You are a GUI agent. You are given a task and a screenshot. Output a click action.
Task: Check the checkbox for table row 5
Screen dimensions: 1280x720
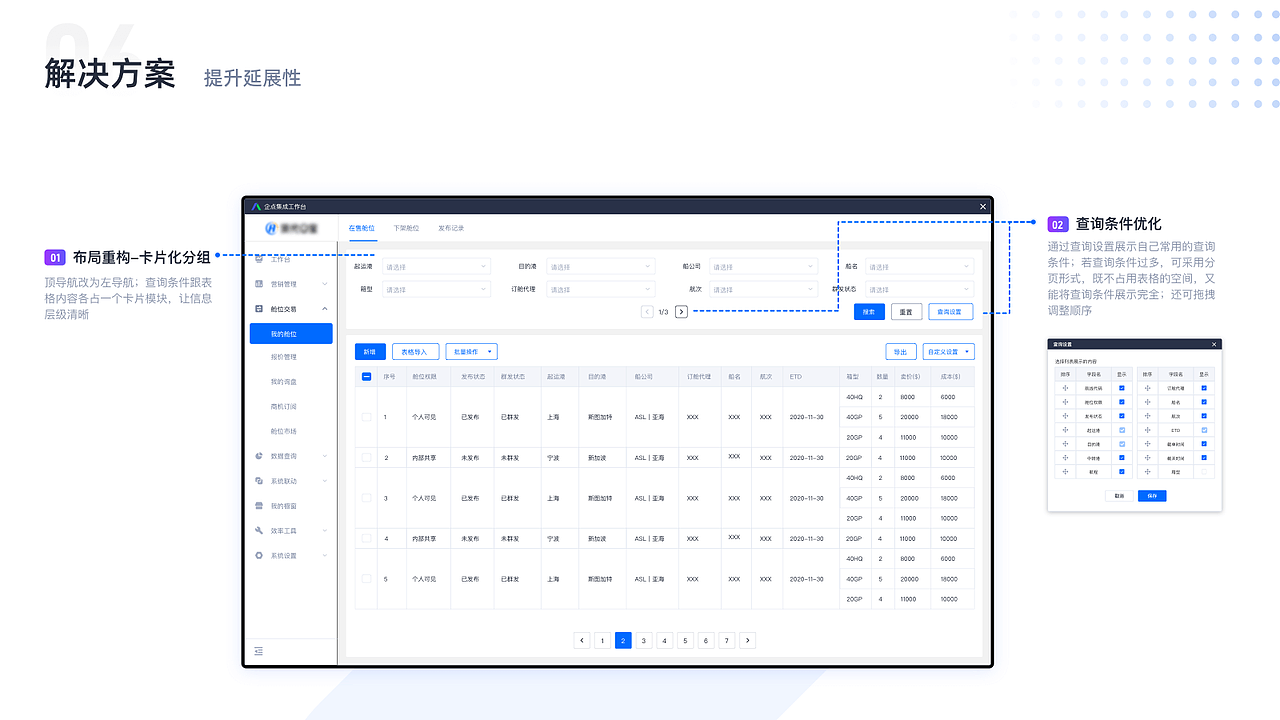click(x=366, y=579)
